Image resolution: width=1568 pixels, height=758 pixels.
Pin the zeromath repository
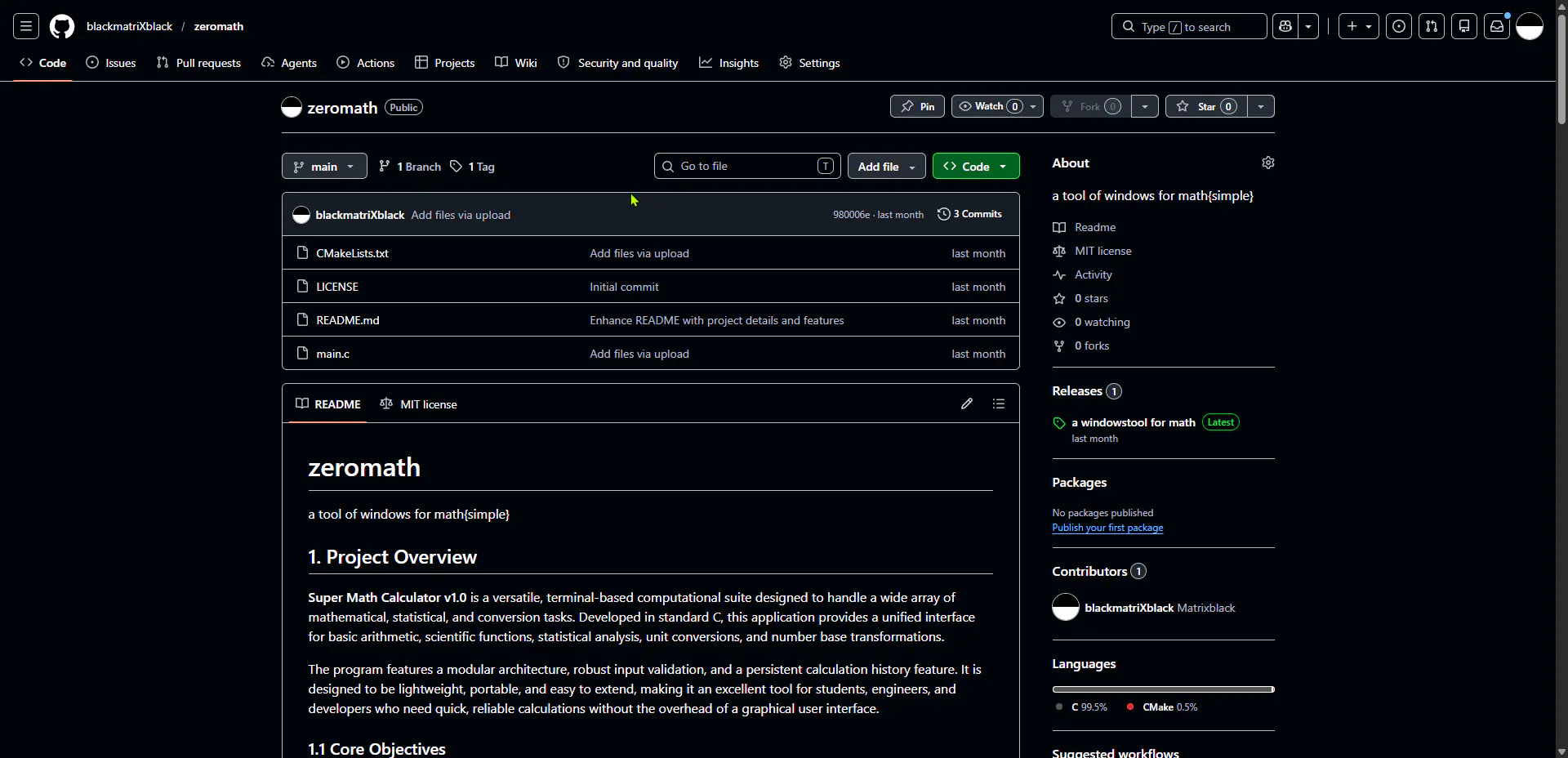[917, 106]
